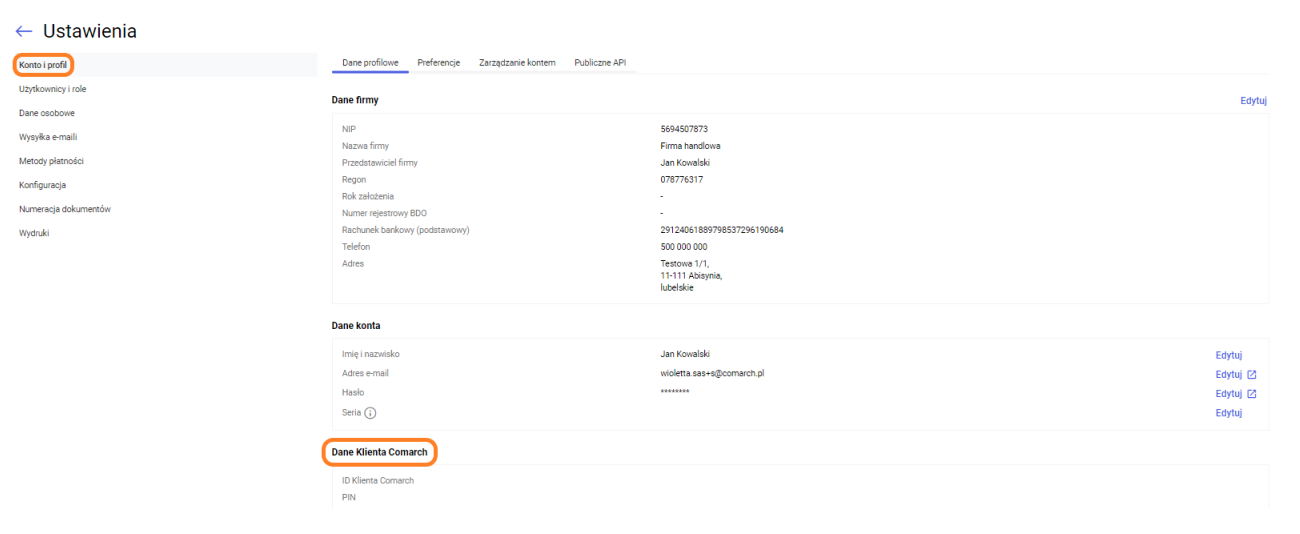Go back using the arrow beside Ustawienia
Image resolution: width=1300 pixels, height=534 pixels.
tap(24, 32)
